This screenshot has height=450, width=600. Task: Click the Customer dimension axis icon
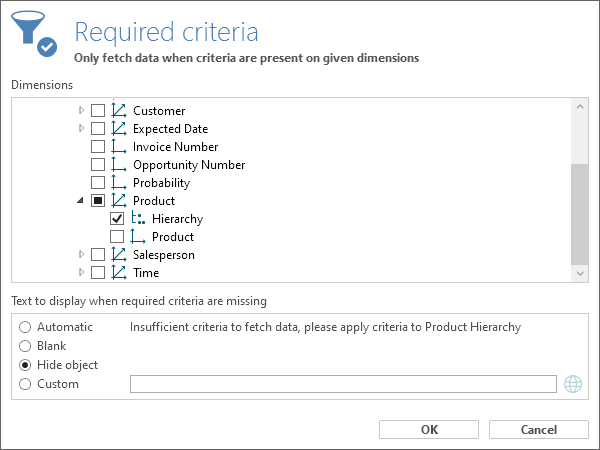[x=119, y=111]
